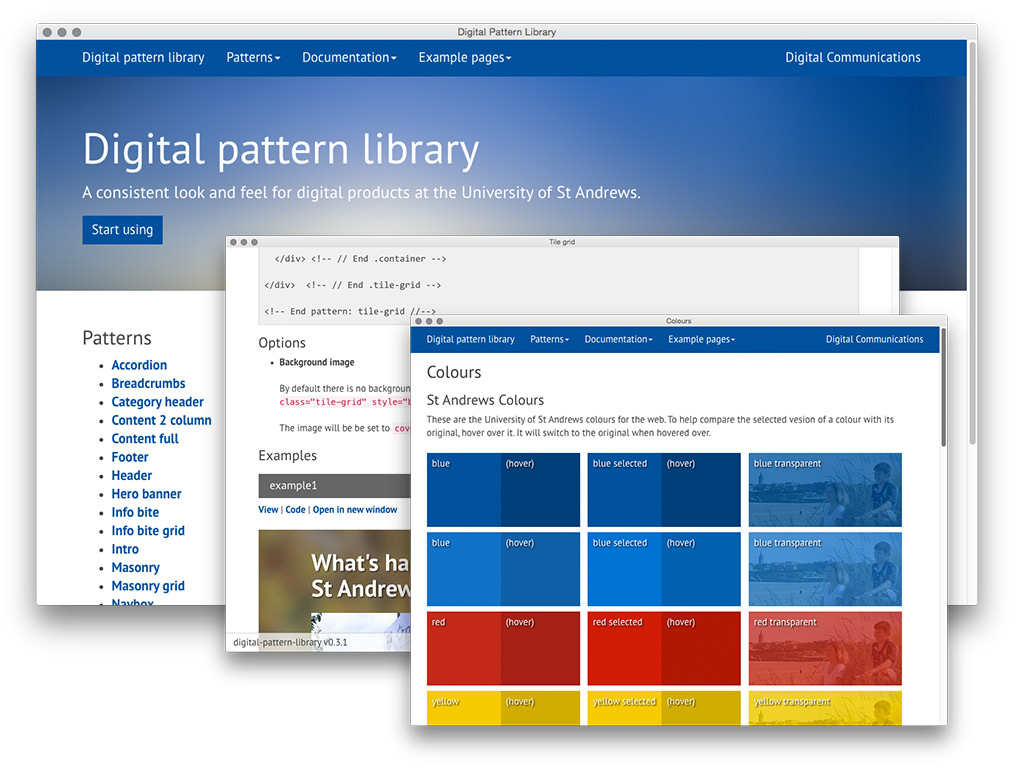Open the Masonry grid pattern link
This screenshot has height=768, width=1024.
148,586
